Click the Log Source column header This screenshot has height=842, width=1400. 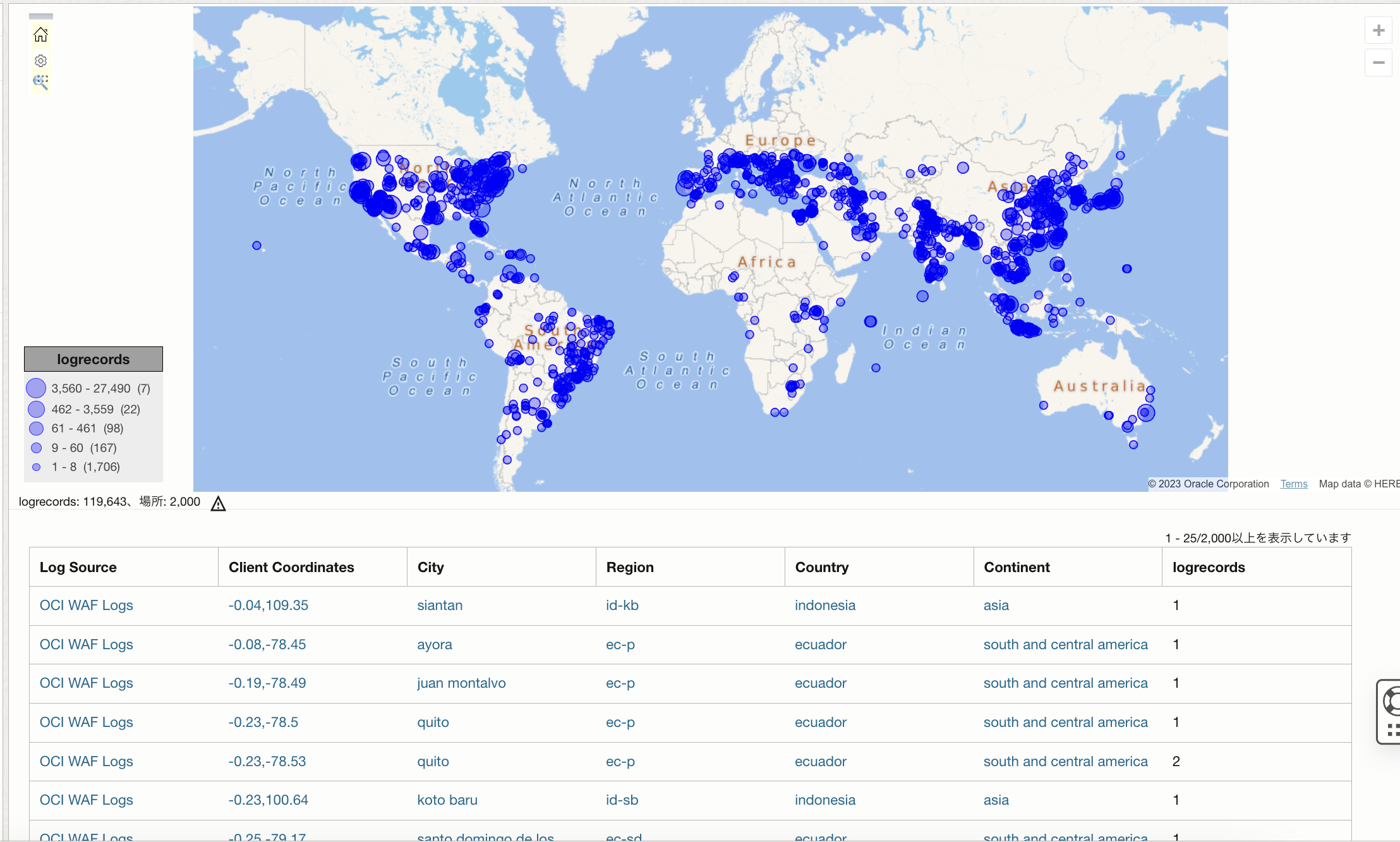pyautogui.click(x=78, y=567)
